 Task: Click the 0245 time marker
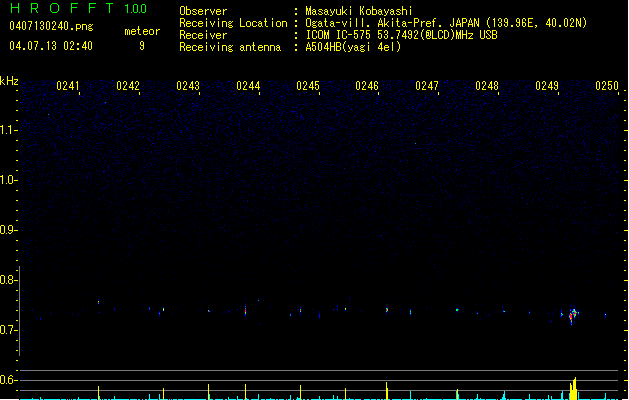click(x=308, y=86)
